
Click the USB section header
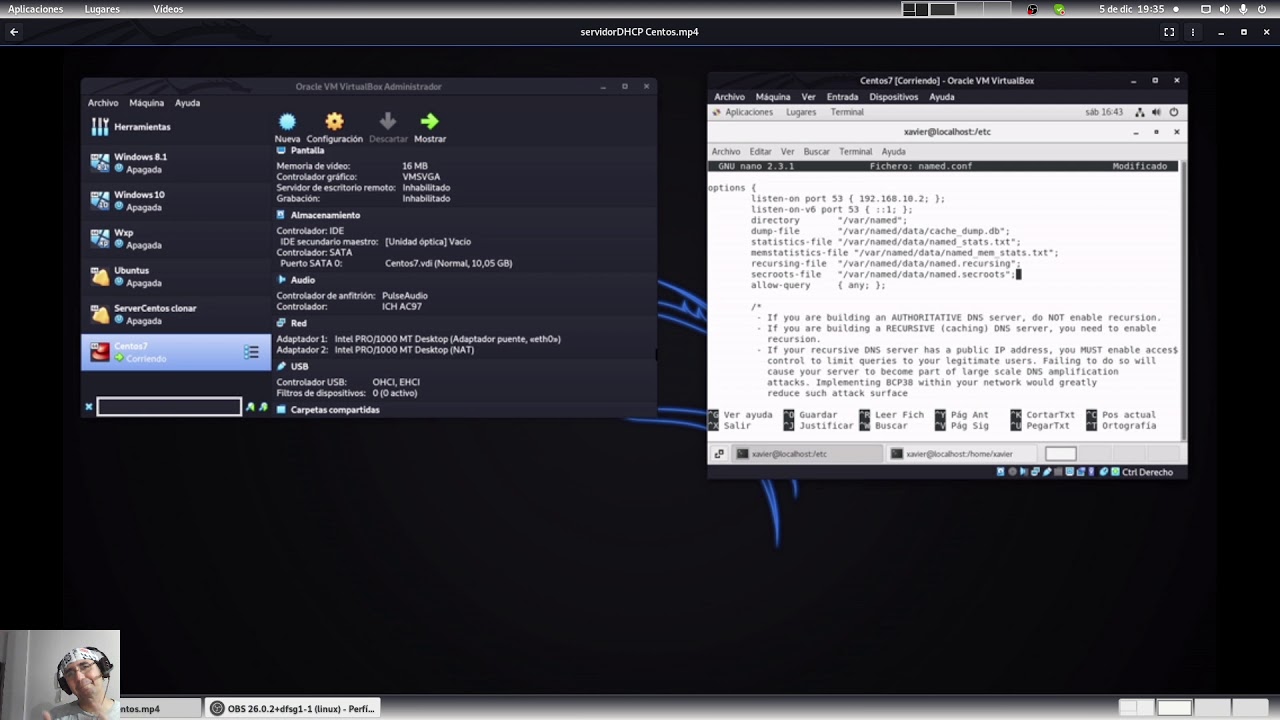293,366
